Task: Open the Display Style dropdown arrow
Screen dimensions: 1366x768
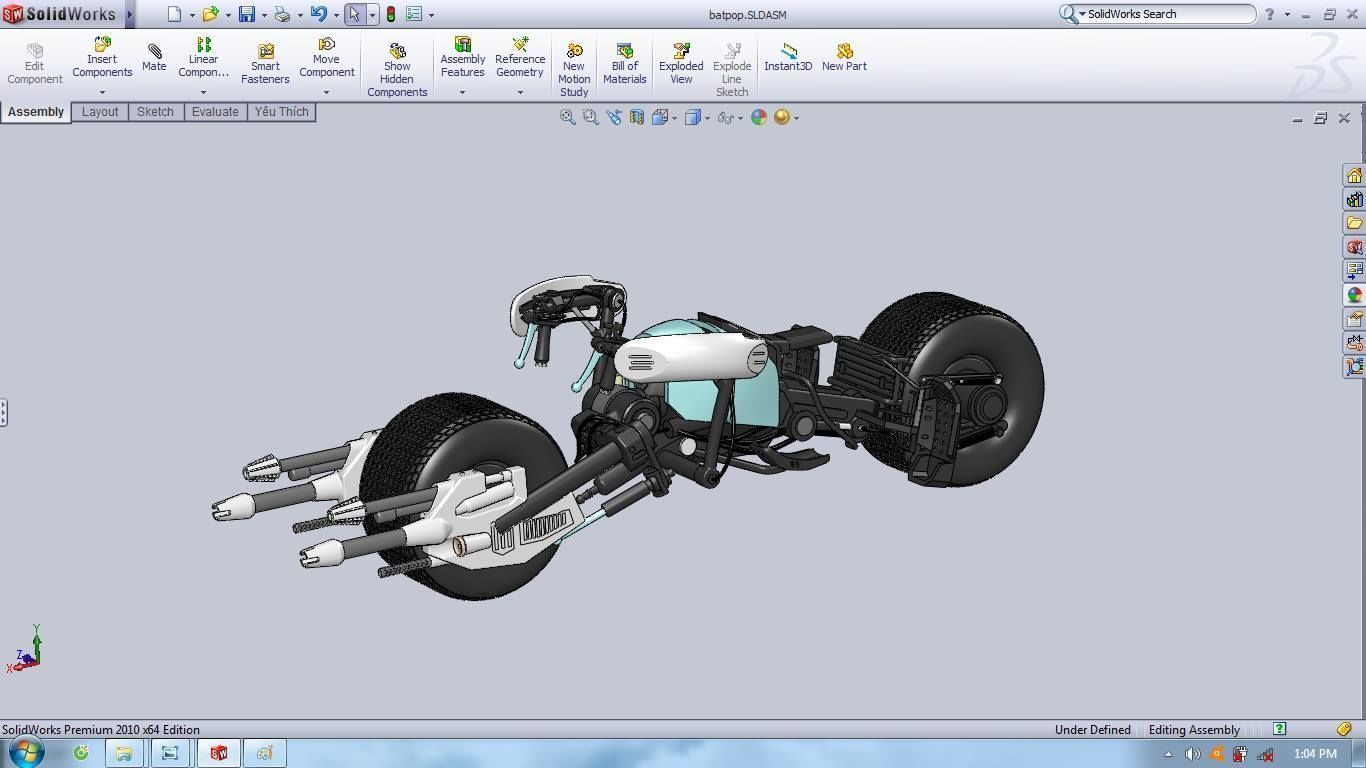Action: 707,118
